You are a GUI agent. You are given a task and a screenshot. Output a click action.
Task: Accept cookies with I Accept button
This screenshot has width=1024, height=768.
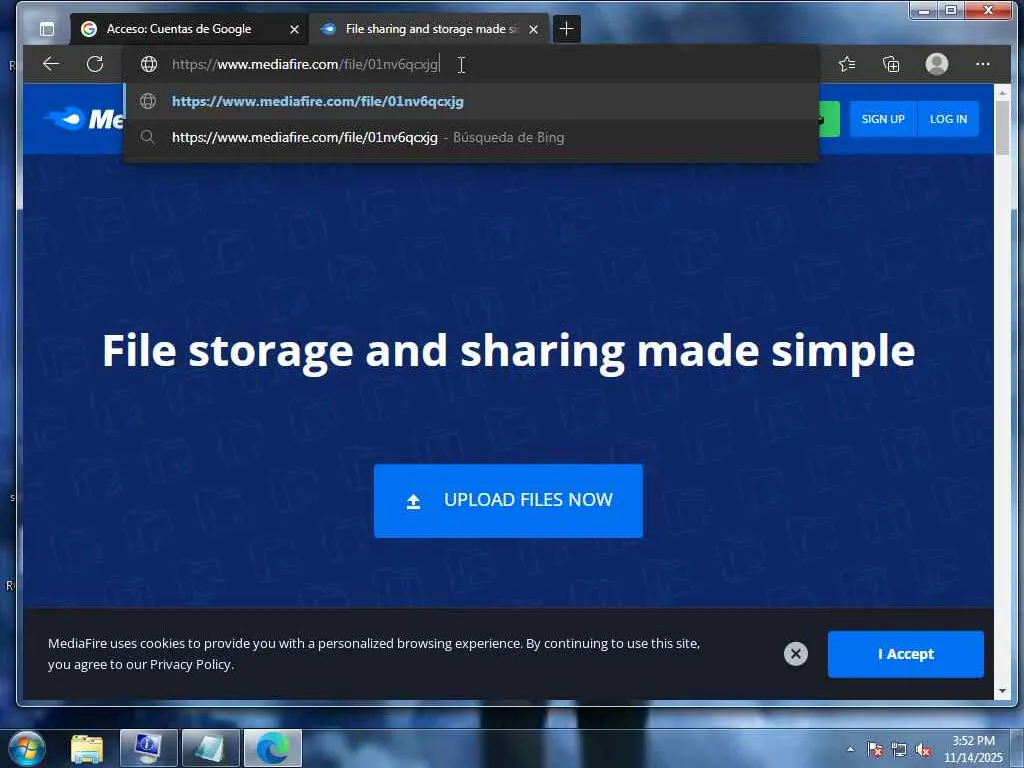coord(906,654)
